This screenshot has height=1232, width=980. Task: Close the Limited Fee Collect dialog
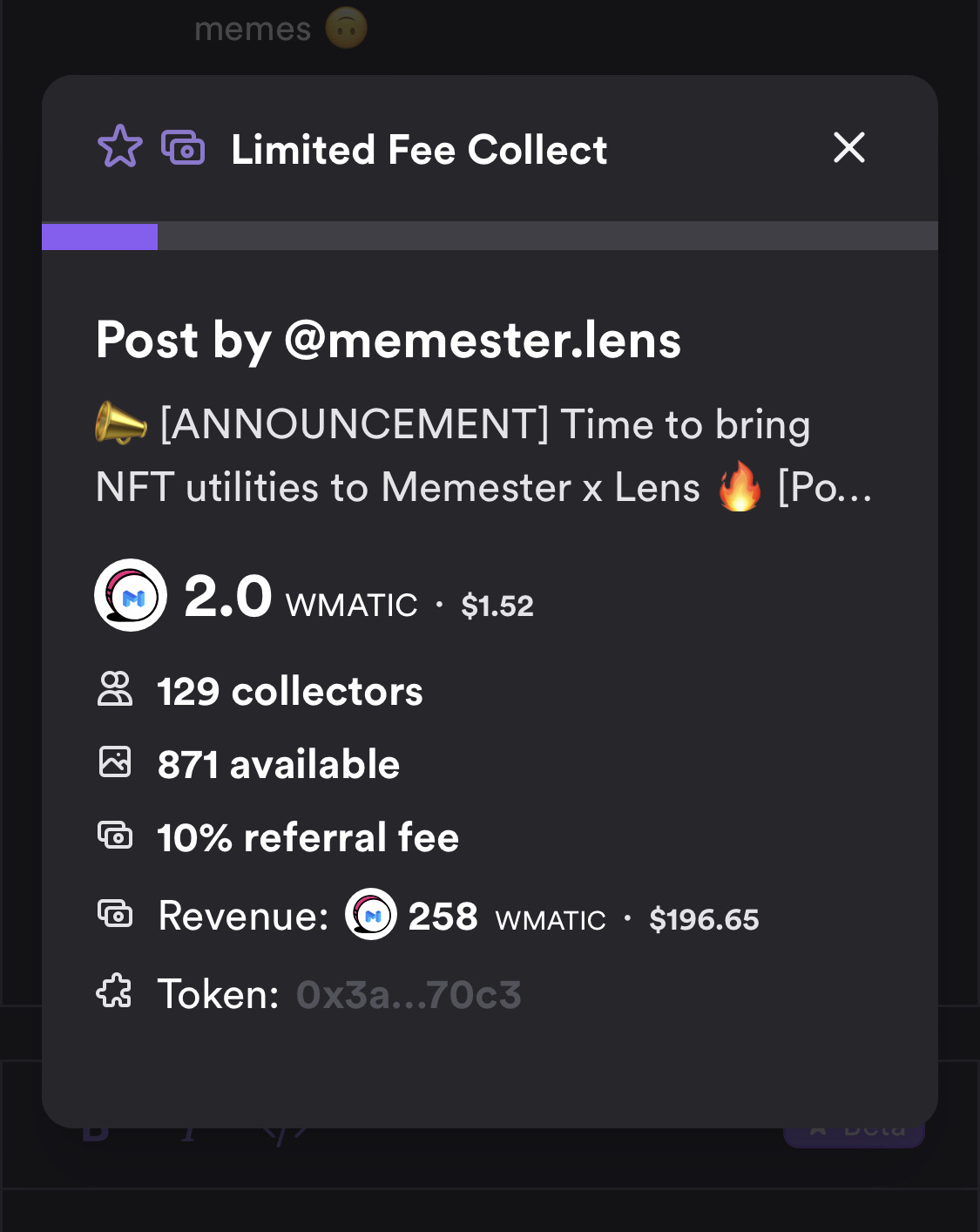pyautogui.click(x=848, y=147)
